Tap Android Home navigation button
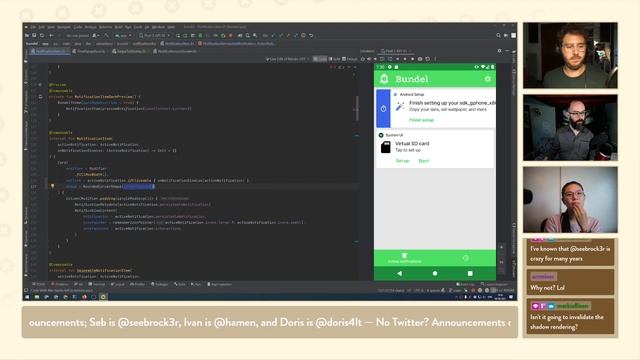The image size is (640, 360). coord(435,273)
